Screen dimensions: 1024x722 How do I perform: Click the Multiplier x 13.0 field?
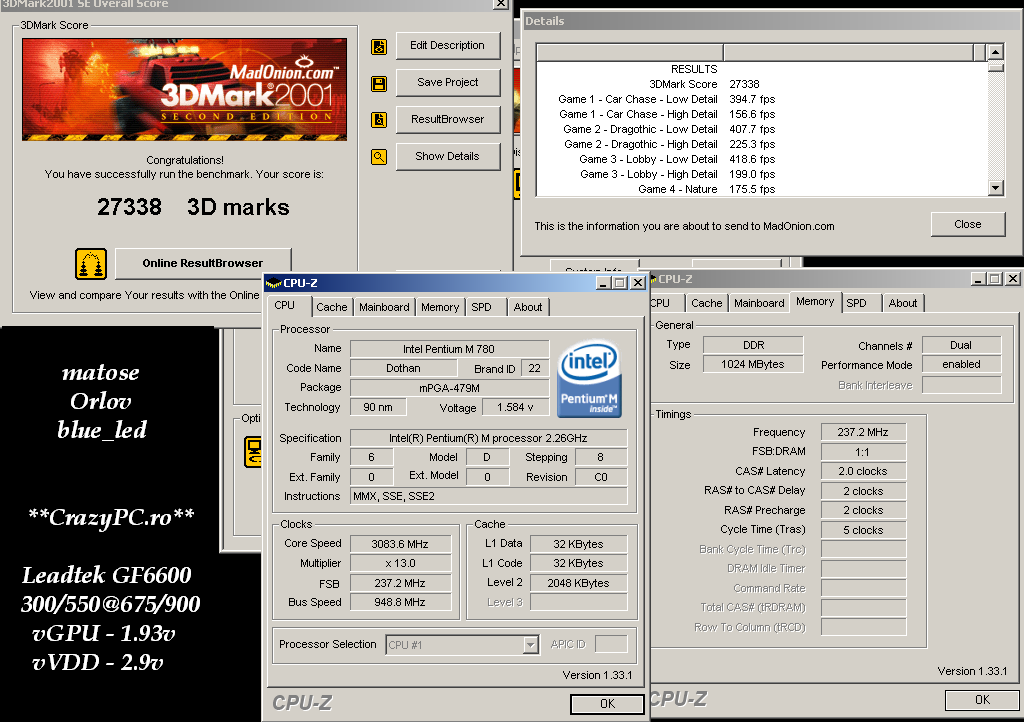click(x=400, y=563)
